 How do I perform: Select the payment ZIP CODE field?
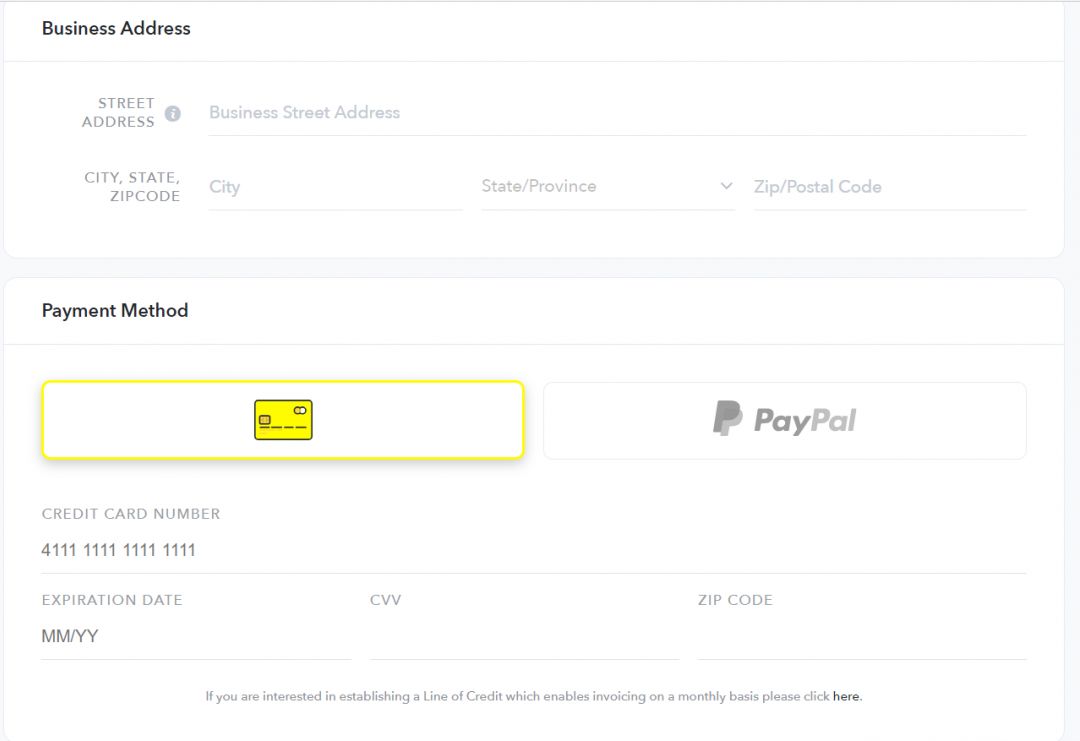[x=862, y=636]
